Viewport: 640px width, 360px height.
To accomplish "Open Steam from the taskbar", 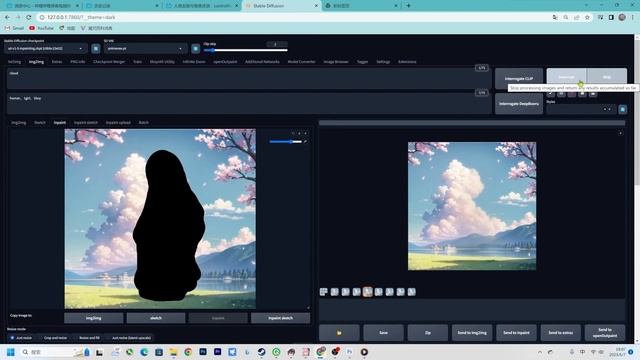I will point(262,352).
